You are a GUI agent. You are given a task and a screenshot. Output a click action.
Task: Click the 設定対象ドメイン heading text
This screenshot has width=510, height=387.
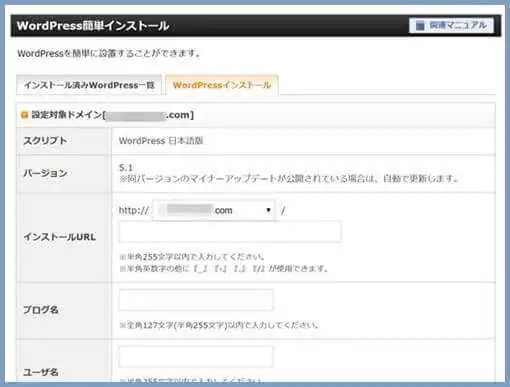[113, 115]
